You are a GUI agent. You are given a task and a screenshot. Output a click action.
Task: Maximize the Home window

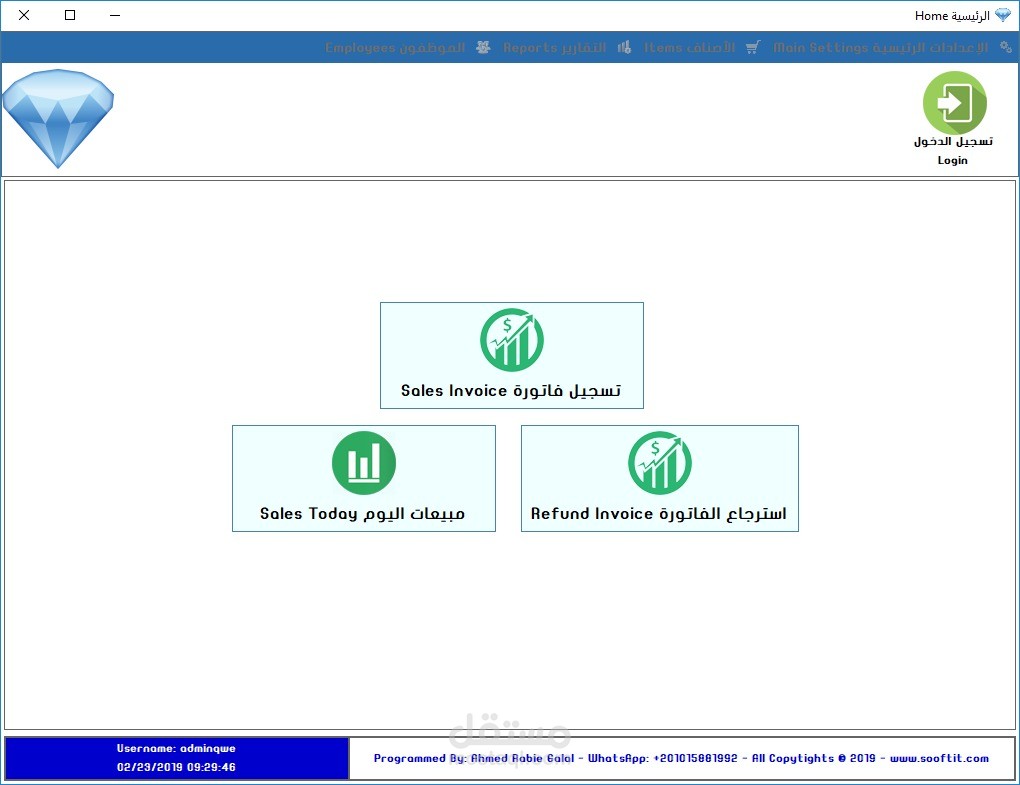(x=70, y=15)
